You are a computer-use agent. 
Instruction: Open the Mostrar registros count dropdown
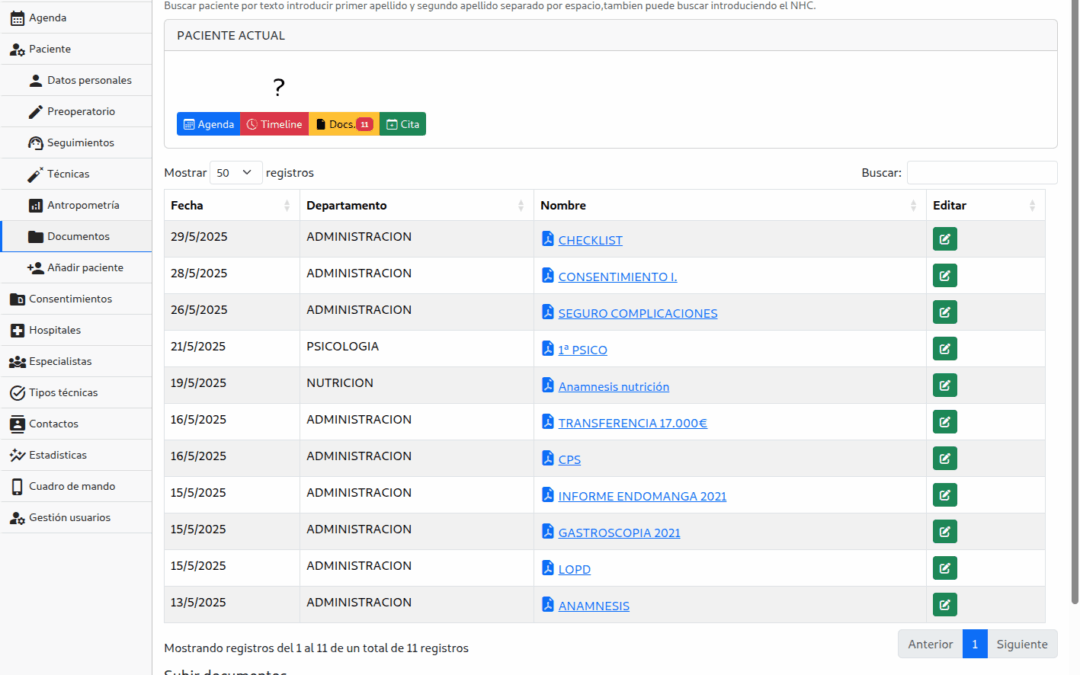tap(236, 172)
